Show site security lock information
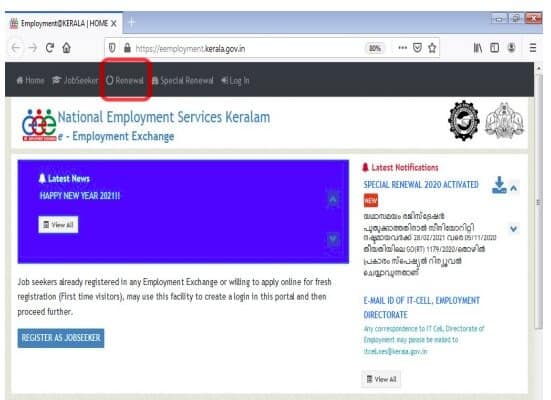551x400 pixels. pos(127,48)
